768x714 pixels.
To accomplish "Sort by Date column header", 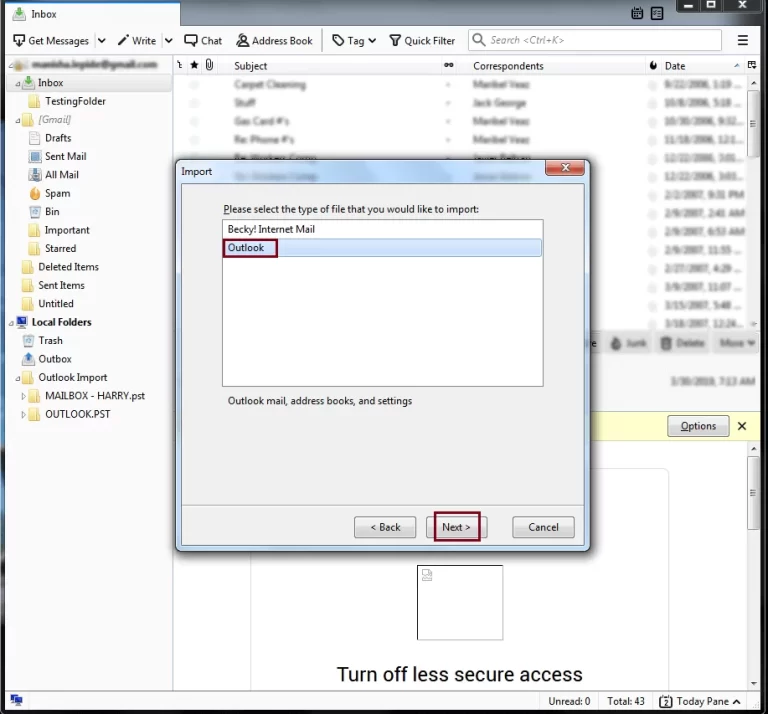I will pyautogui.click(x=674, y=66).
